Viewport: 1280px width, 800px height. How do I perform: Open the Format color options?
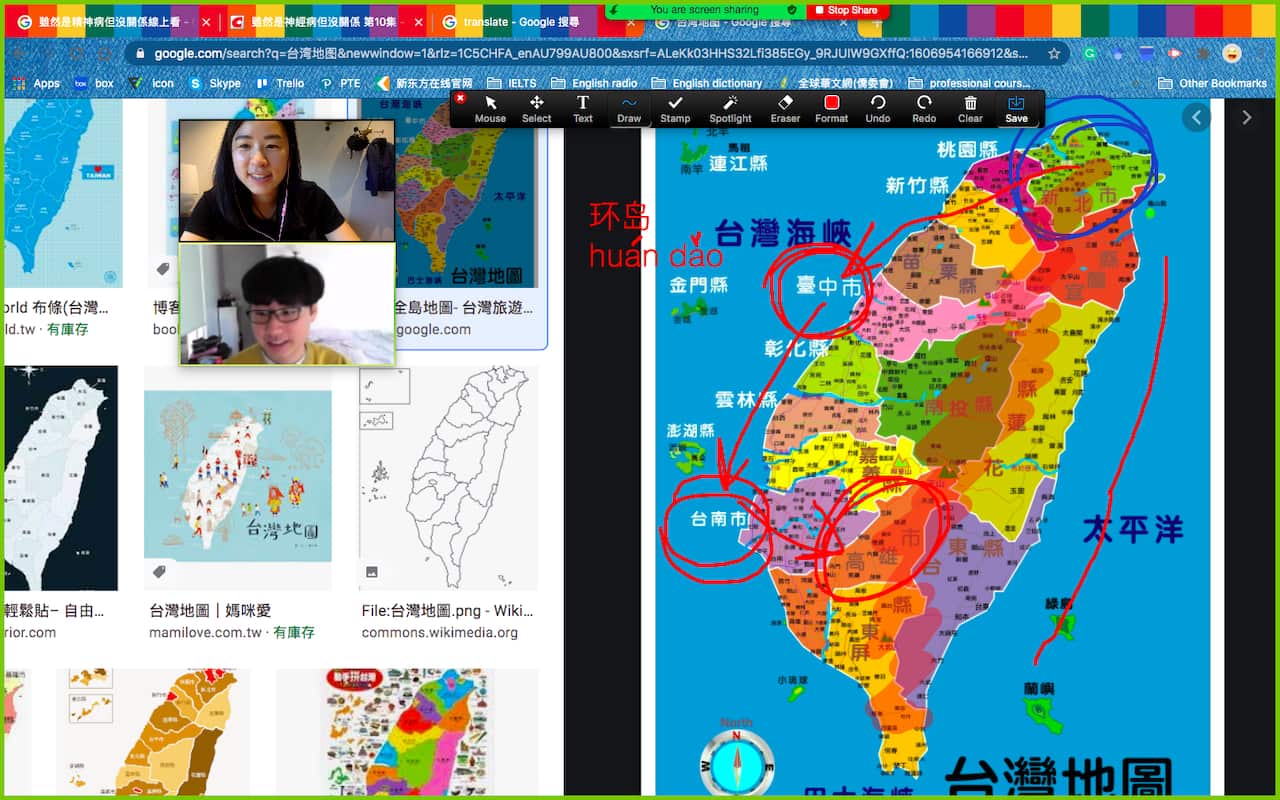[831, 108]
